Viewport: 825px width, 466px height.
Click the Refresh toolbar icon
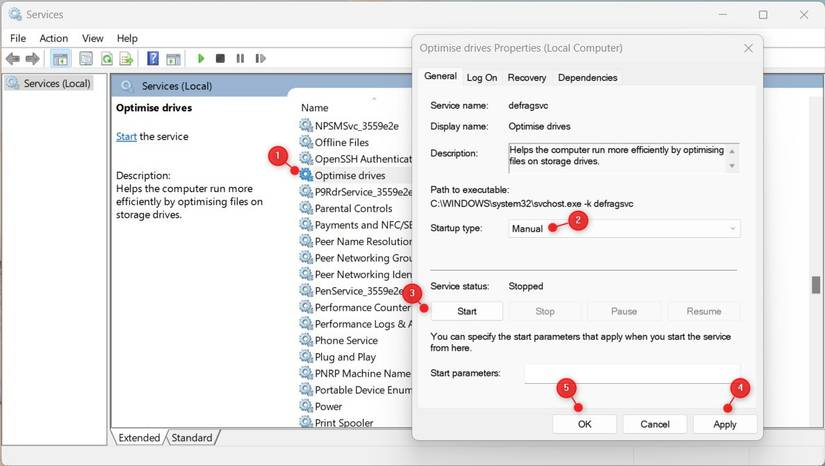(107, 58)
